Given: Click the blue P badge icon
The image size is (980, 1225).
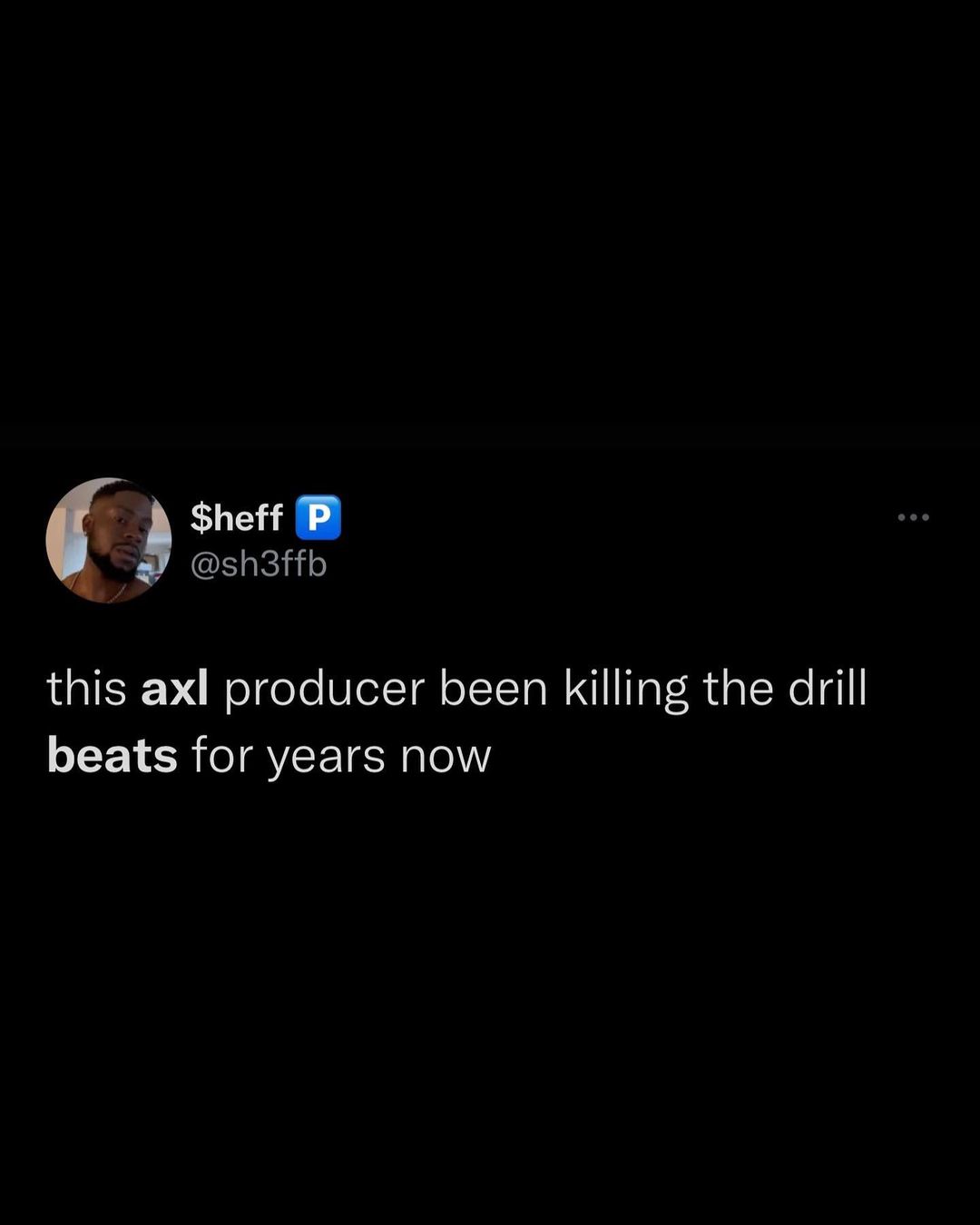Looking at the screenshot, I should pyautogui.click(x=318, y=517).
